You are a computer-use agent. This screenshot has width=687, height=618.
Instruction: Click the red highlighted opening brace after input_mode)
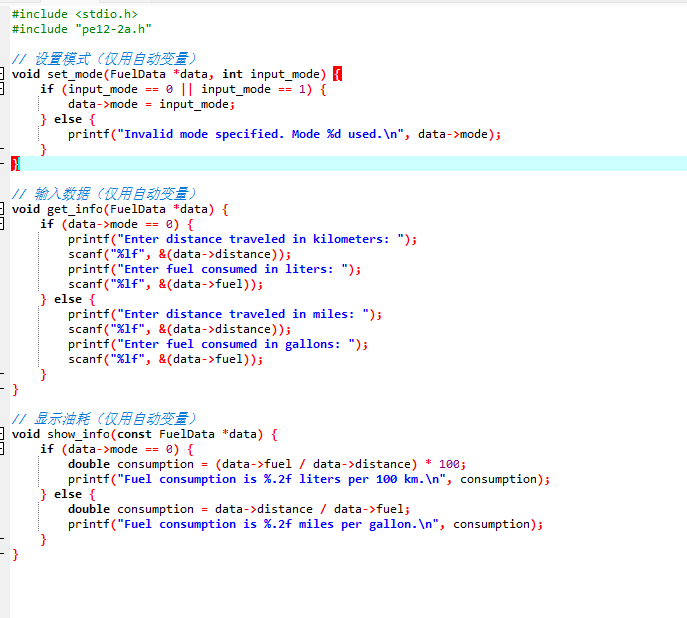tap(337, 74)
